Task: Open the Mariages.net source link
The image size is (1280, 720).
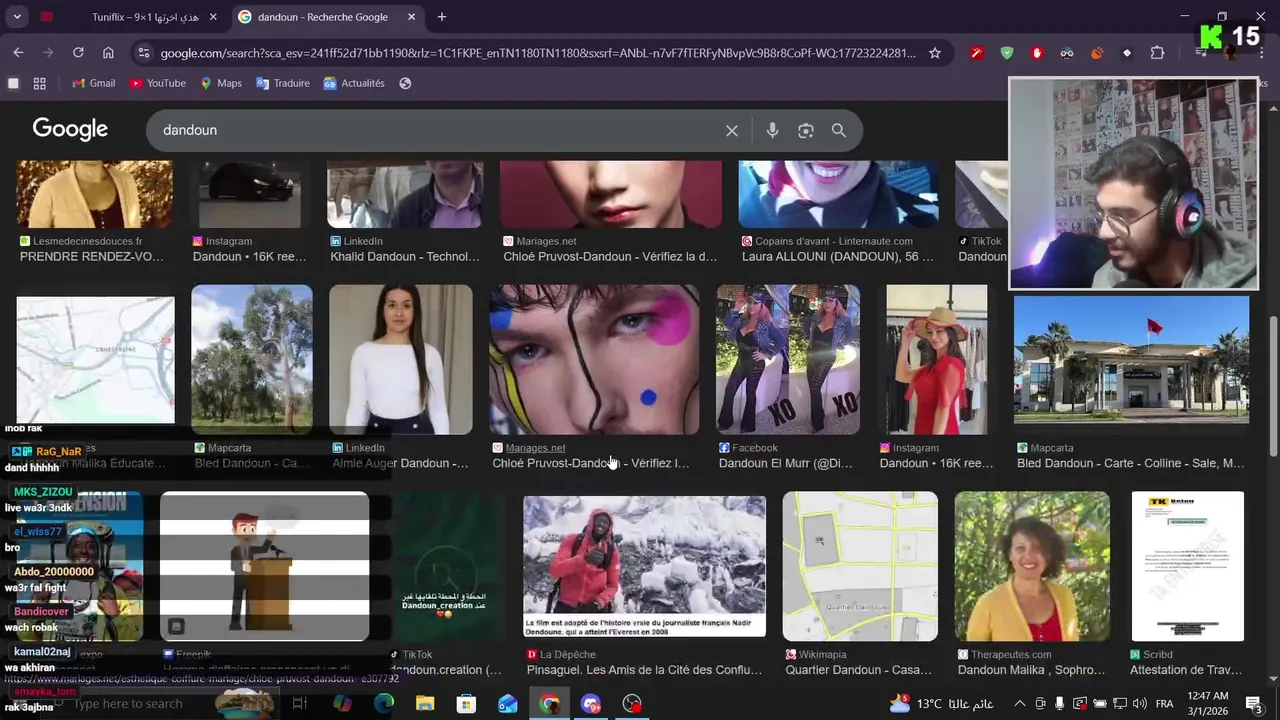Action: pos(535,448)
